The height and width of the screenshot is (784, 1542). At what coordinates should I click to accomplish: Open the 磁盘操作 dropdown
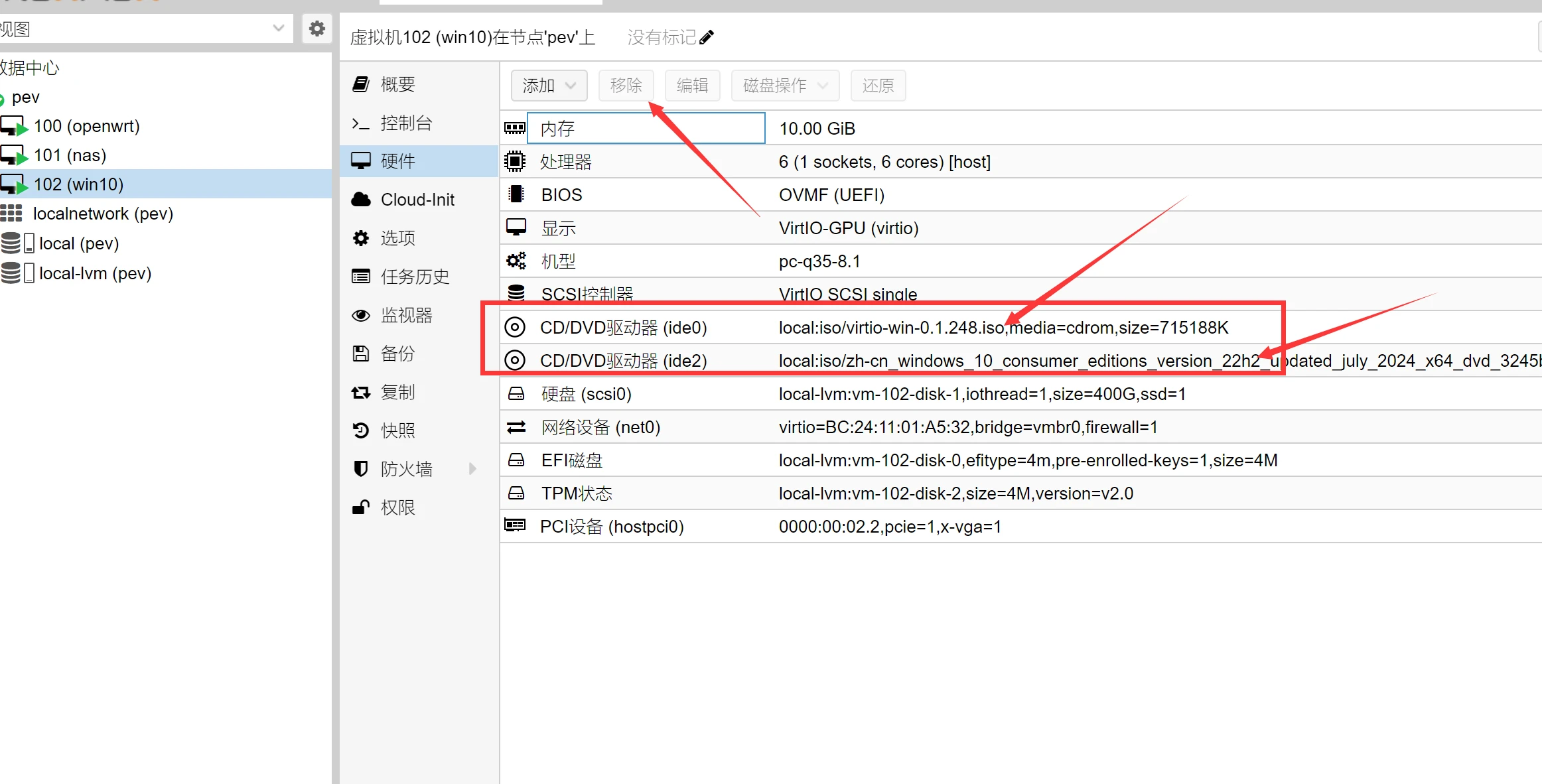785,86
